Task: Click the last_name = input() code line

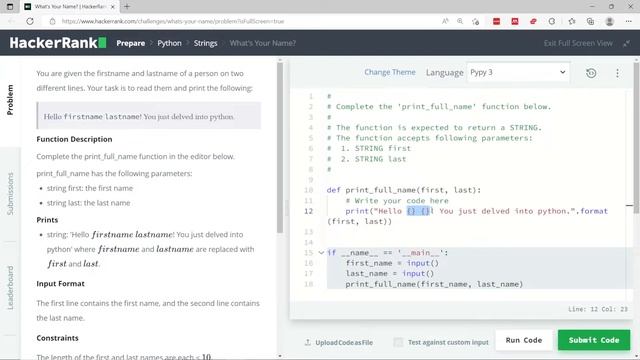Action: (389, 273)
